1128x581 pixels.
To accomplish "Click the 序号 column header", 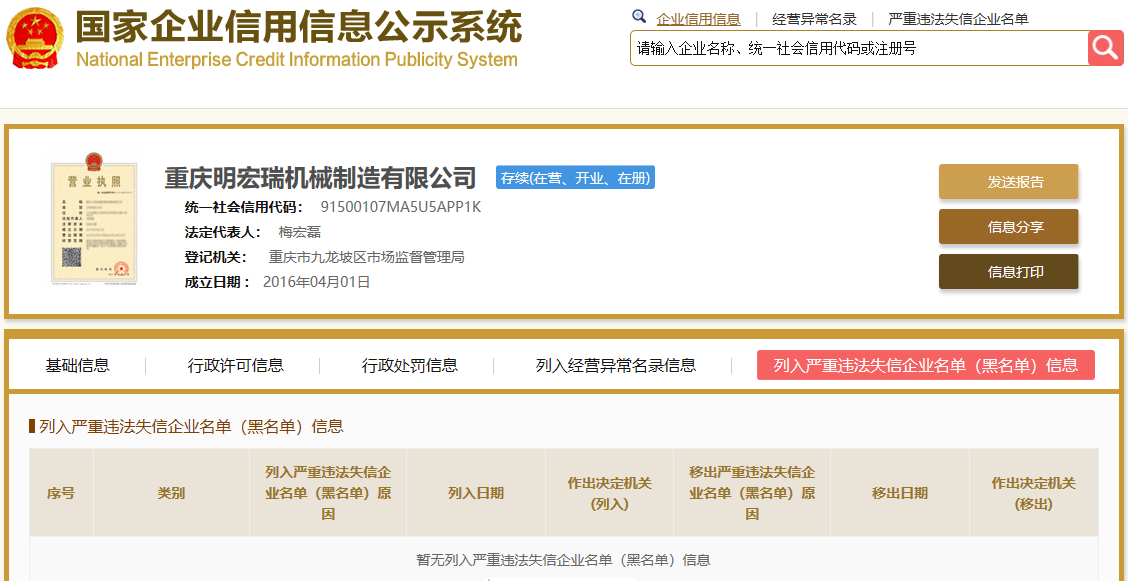I will pyautogui.click(x=61, y=493).
